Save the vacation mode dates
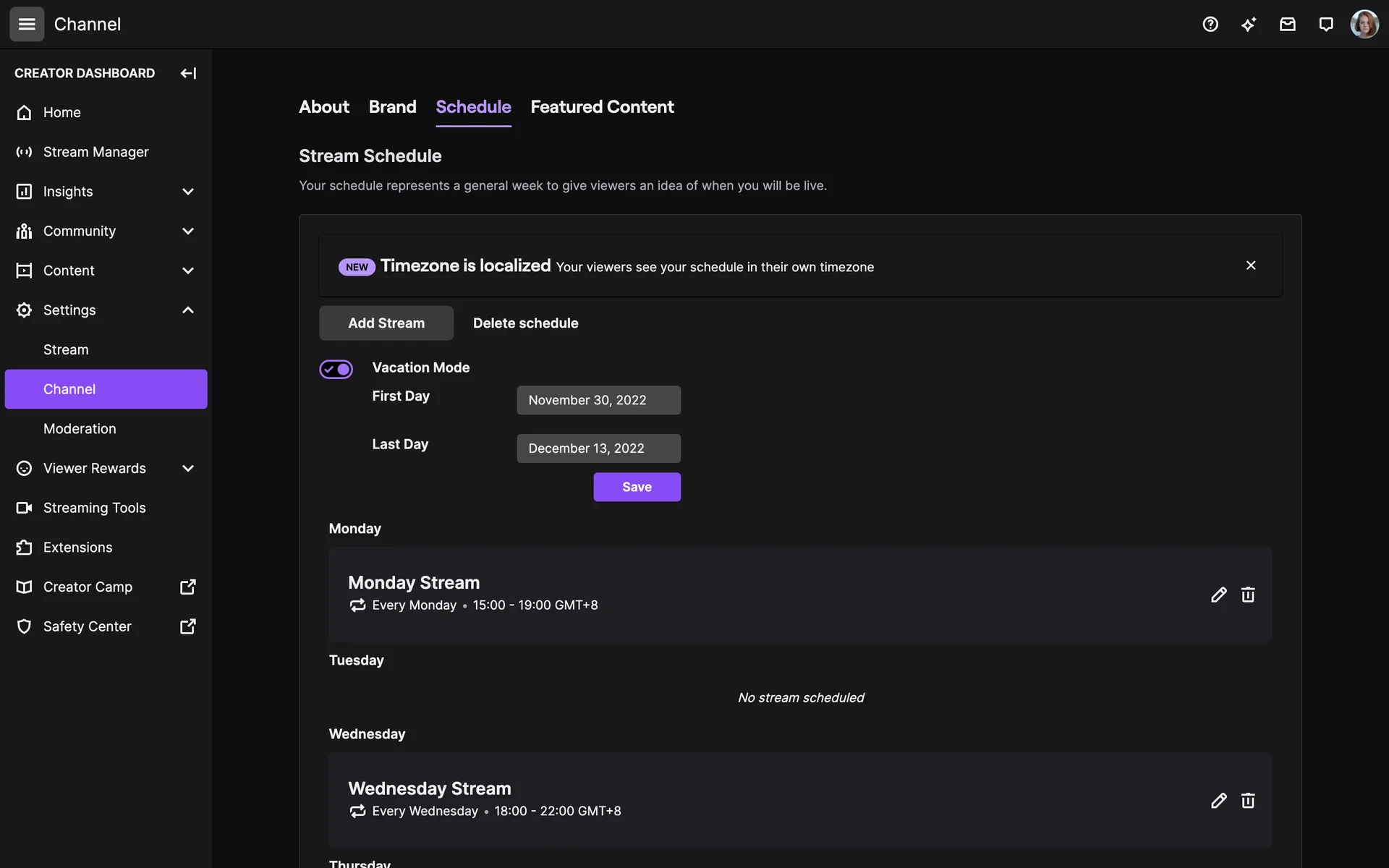 tap(637, 487)
